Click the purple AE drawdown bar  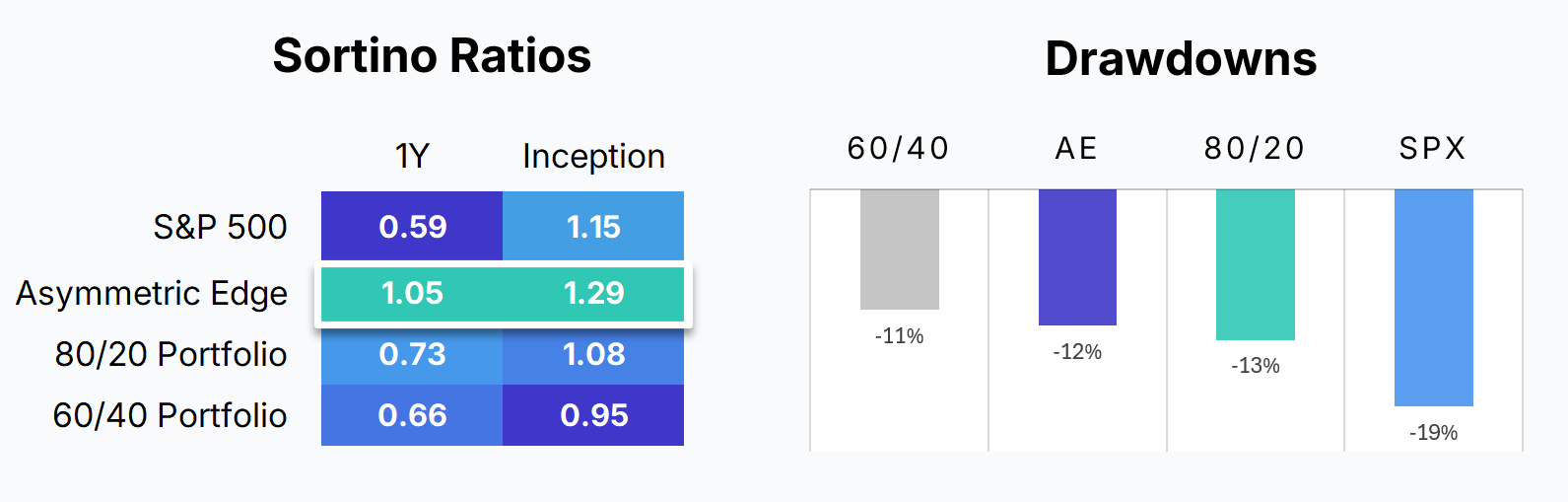coord(1077,256)
